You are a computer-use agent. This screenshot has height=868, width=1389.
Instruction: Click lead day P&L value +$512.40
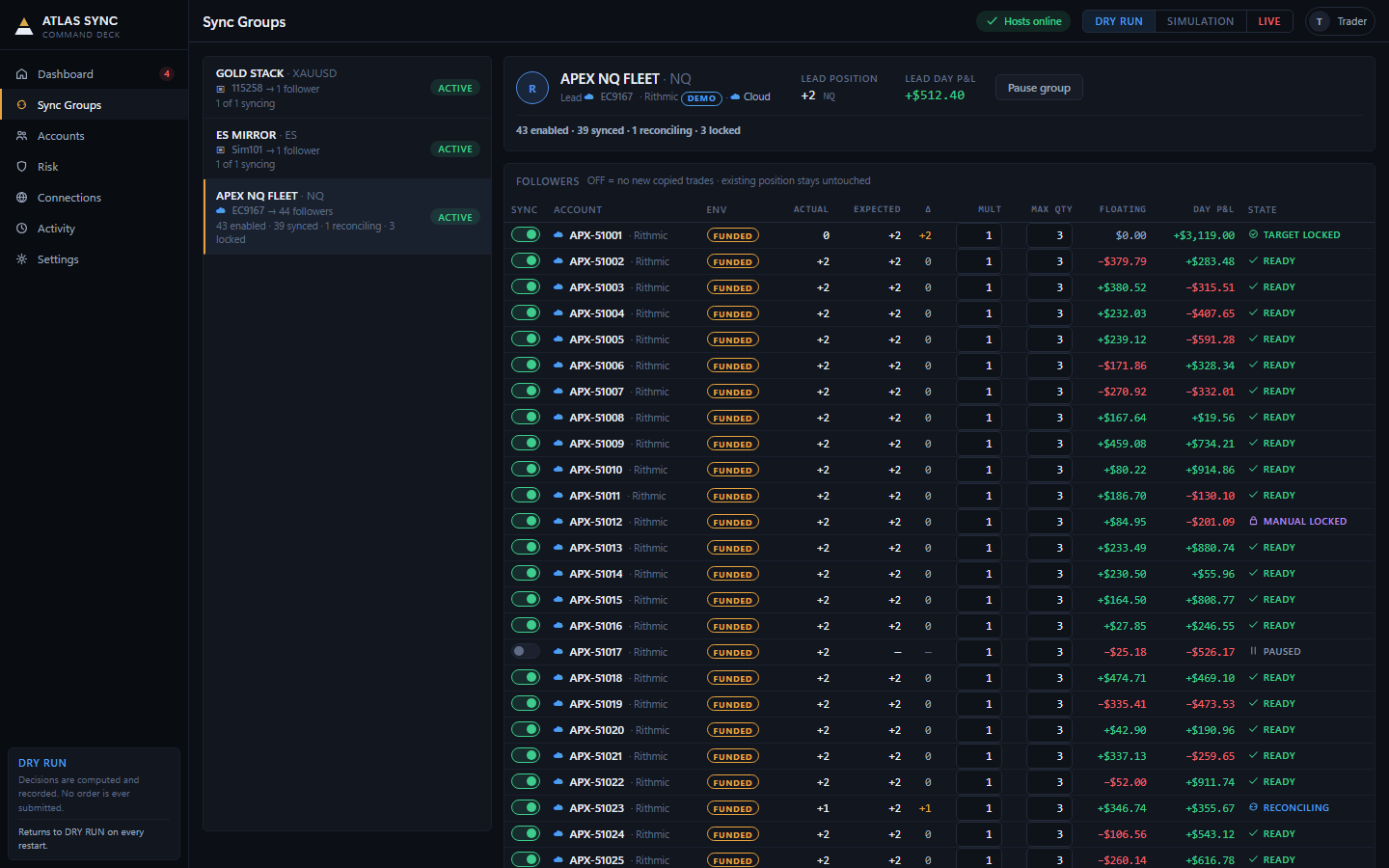[935, 95]
